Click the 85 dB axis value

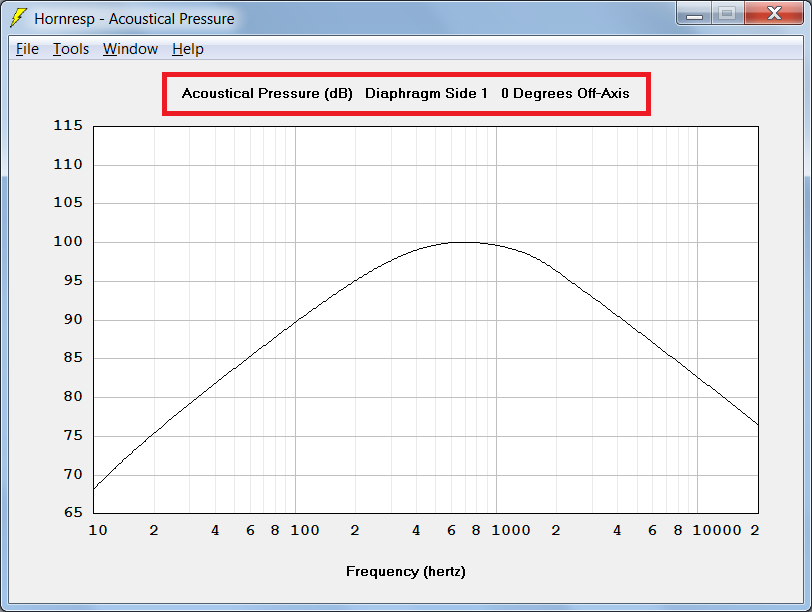73,358
